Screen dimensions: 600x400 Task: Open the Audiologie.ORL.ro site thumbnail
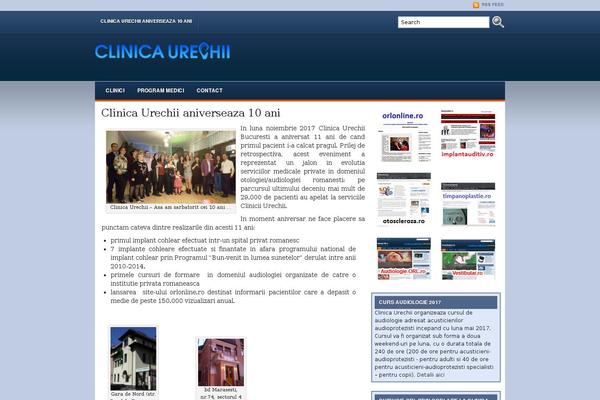[x=403, y=258]
